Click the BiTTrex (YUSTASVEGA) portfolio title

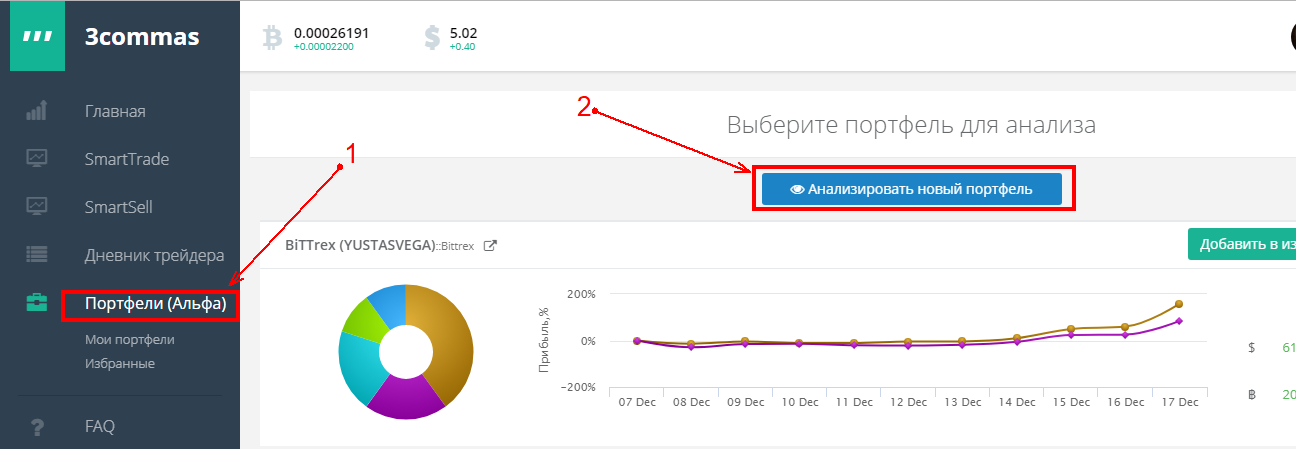(360, 245)
